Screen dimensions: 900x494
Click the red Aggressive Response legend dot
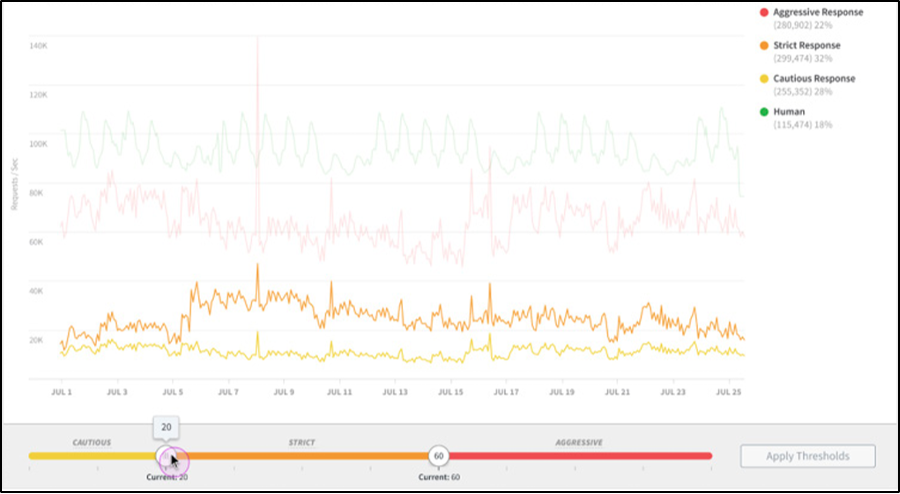pyautogui.click(x=764, y=13)
